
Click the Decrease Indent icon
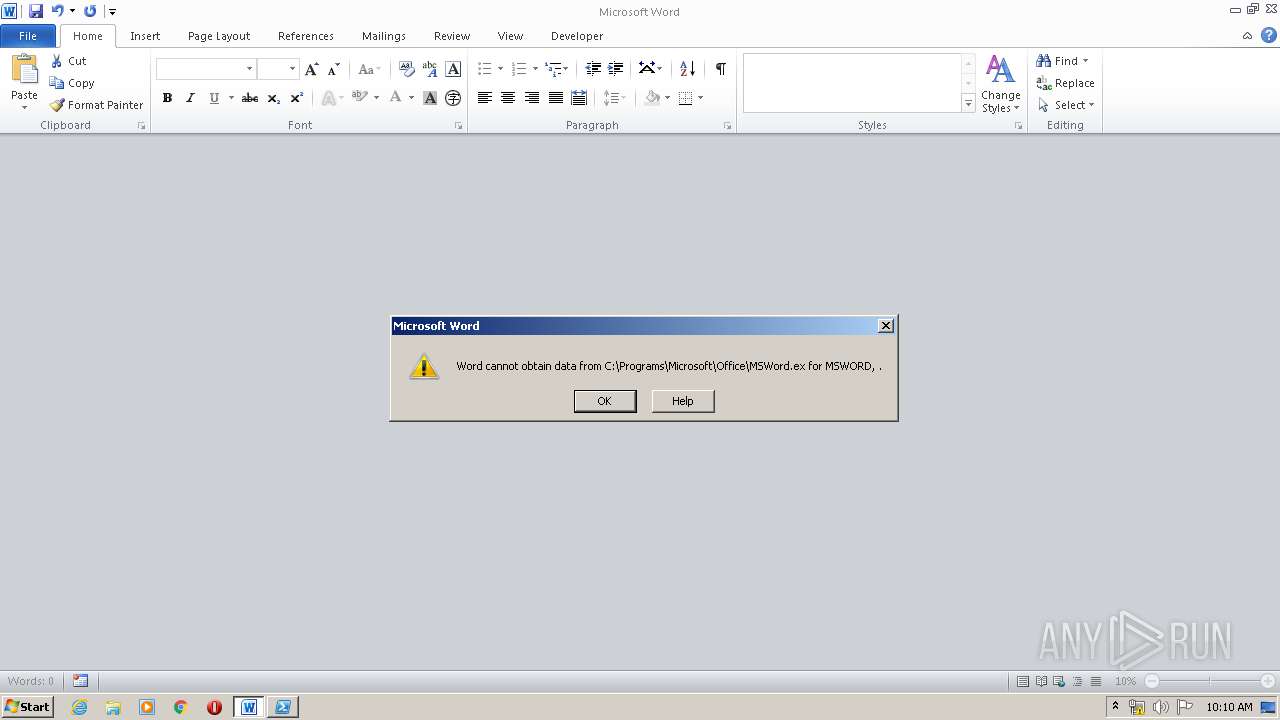point(593,69)
